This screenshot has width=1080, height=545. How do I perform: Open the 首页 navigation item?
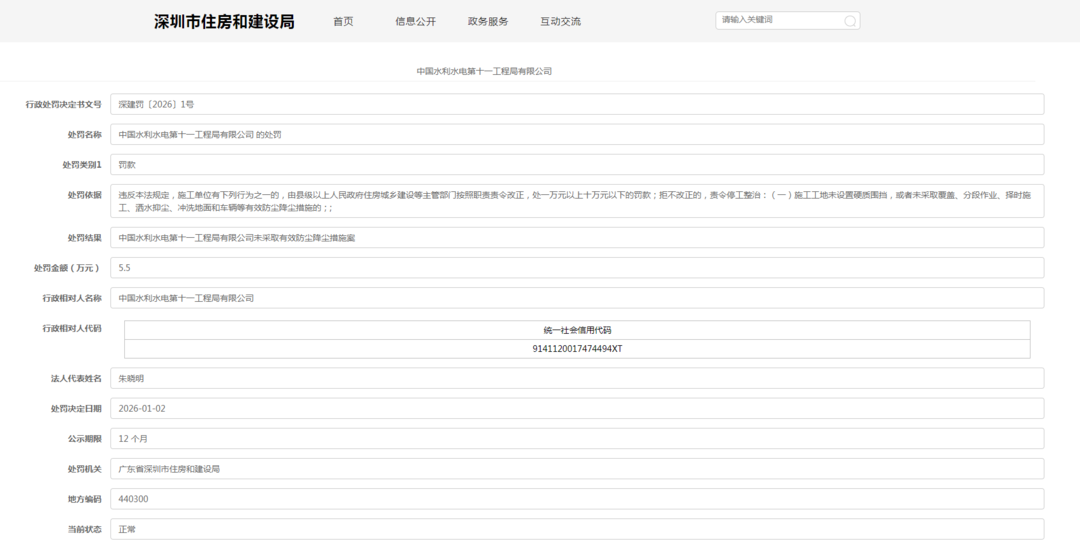click(x=343, y=21)
